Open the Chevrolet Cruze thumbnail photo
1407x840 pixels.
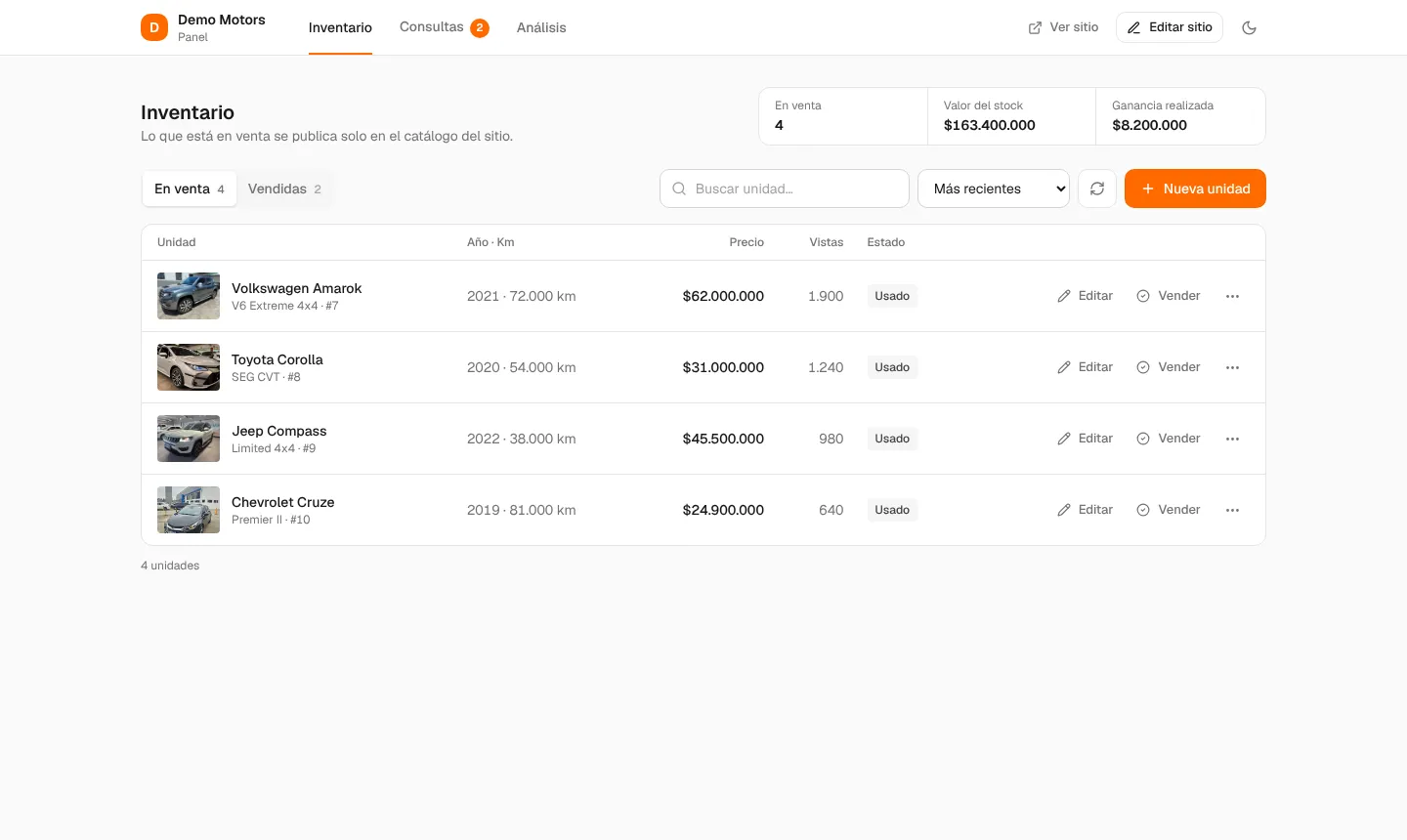189,510
